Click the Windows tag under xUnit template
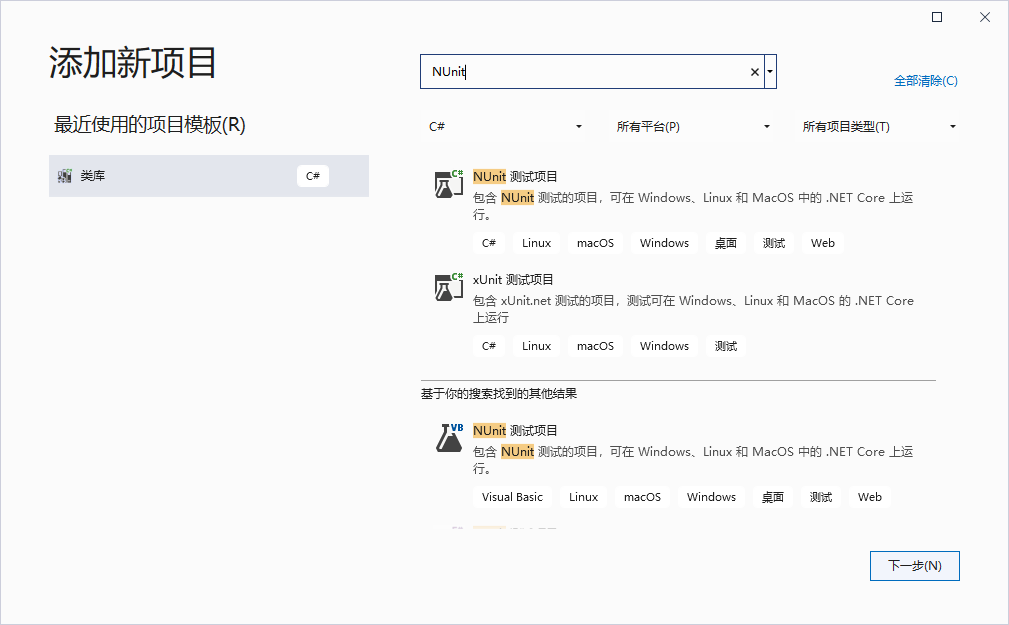Viewport: 1009px width, 625px height. (x=664, y=346)
